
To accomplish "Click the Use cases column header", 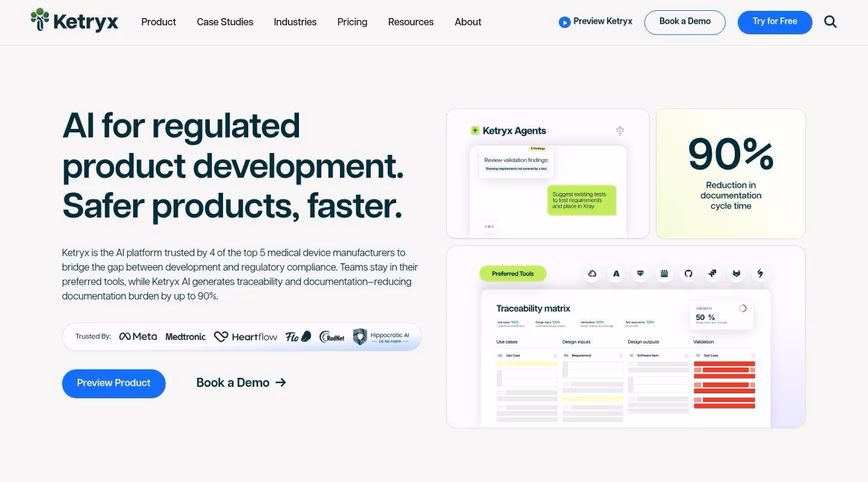I will [507, 342].
